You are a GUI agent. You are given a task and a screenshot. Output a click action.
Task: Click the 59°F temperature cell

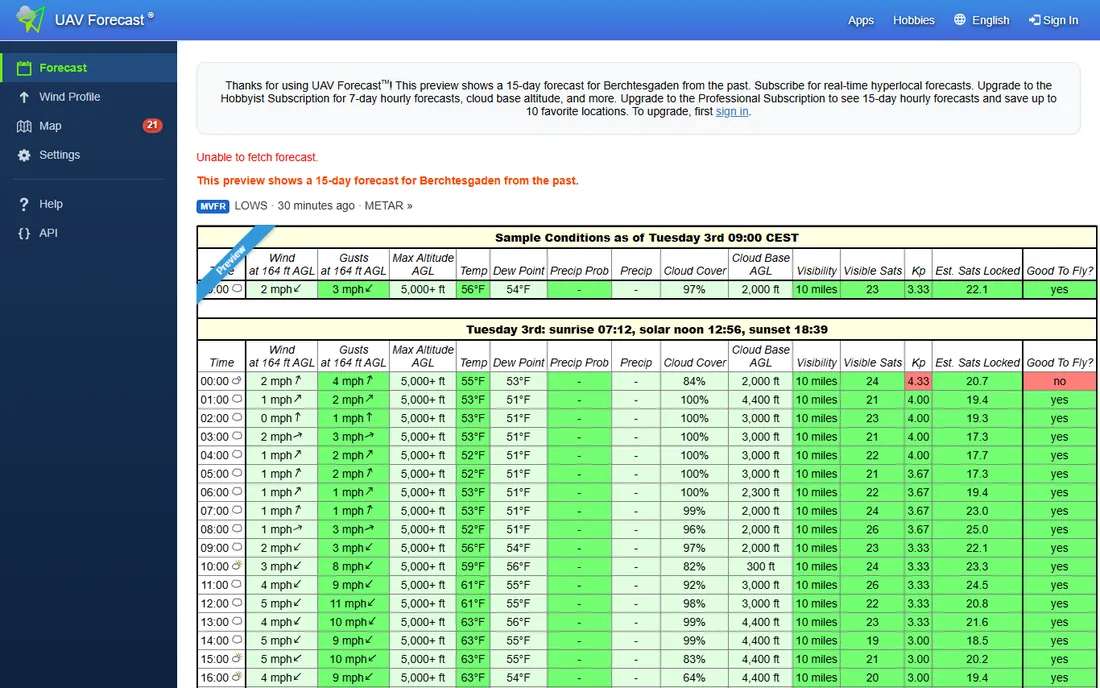[473, 567]
